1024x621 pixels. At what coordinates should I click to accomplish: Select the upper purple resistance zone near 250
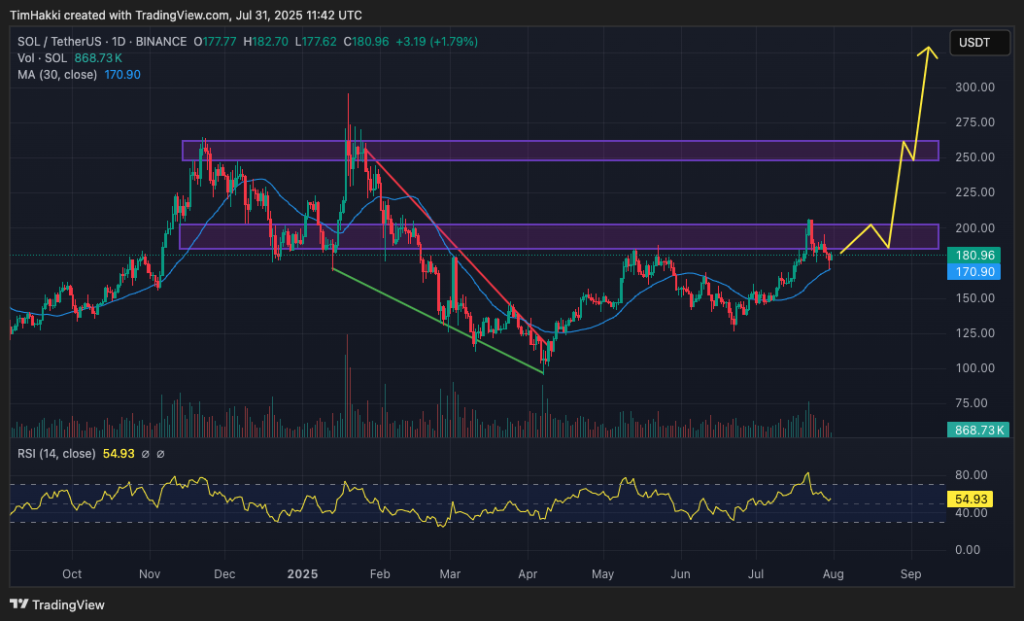(560, 150)
